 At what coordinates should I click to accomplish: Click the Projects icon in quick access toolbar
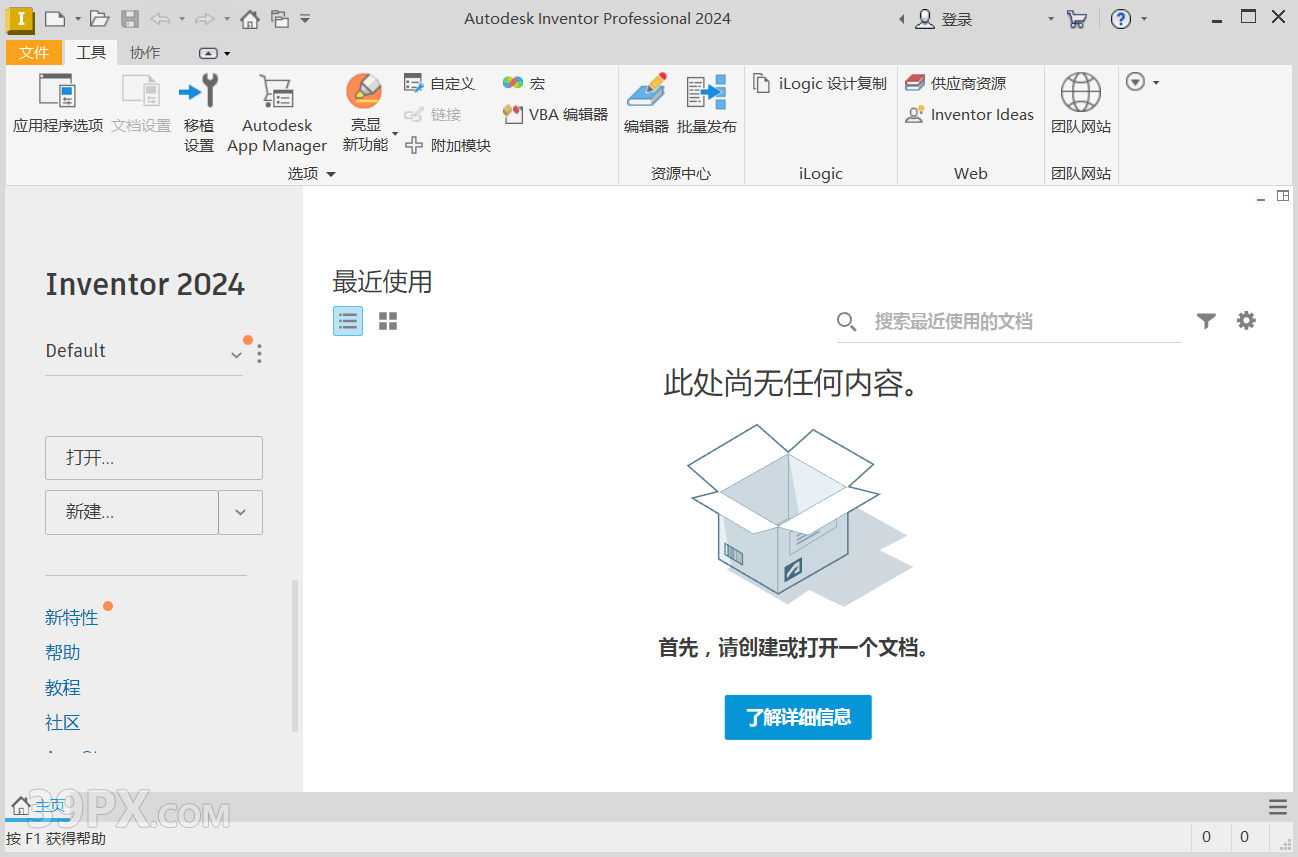point(279,18)
